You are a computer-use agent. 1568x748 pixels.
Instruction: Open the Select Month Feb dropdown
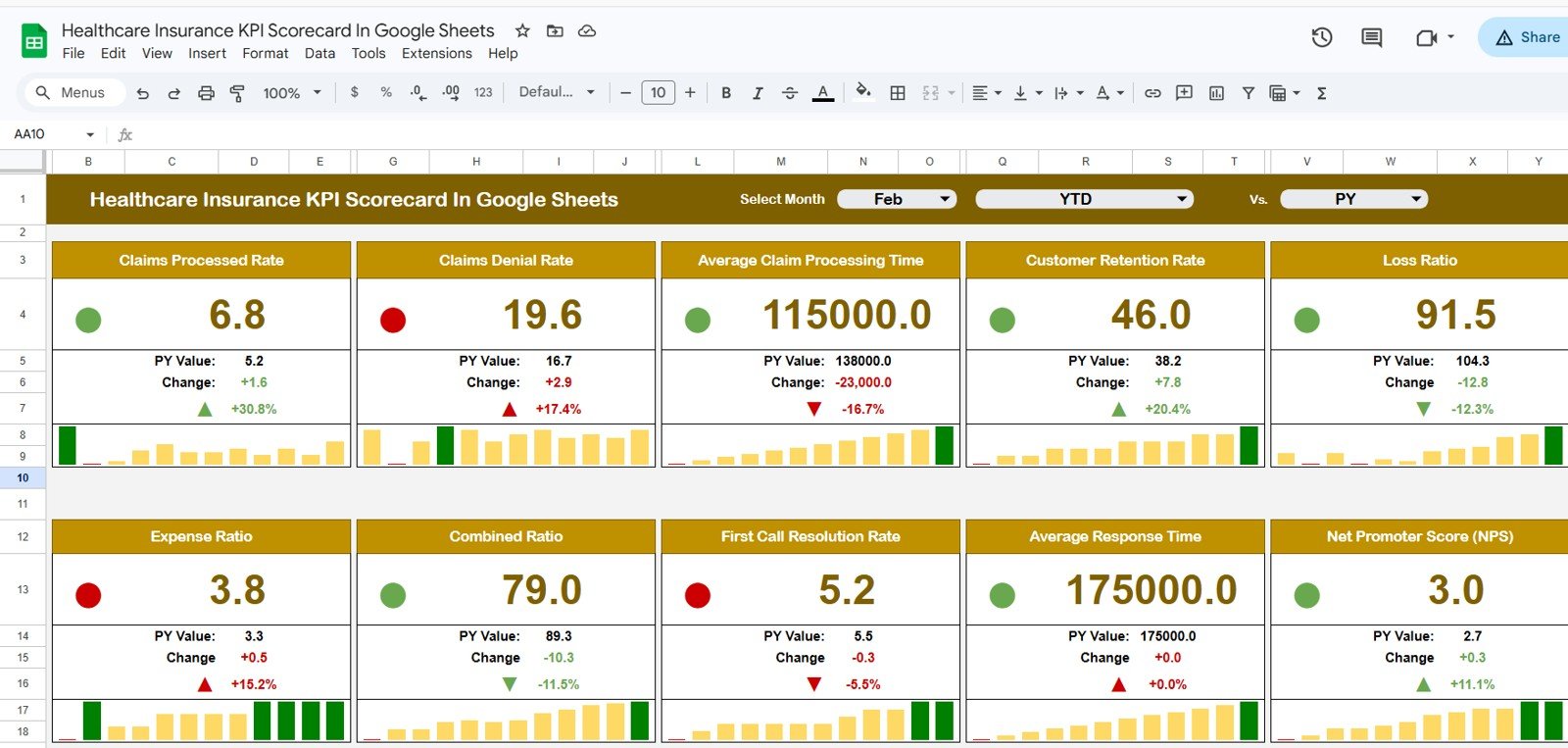tap(898, 199)
